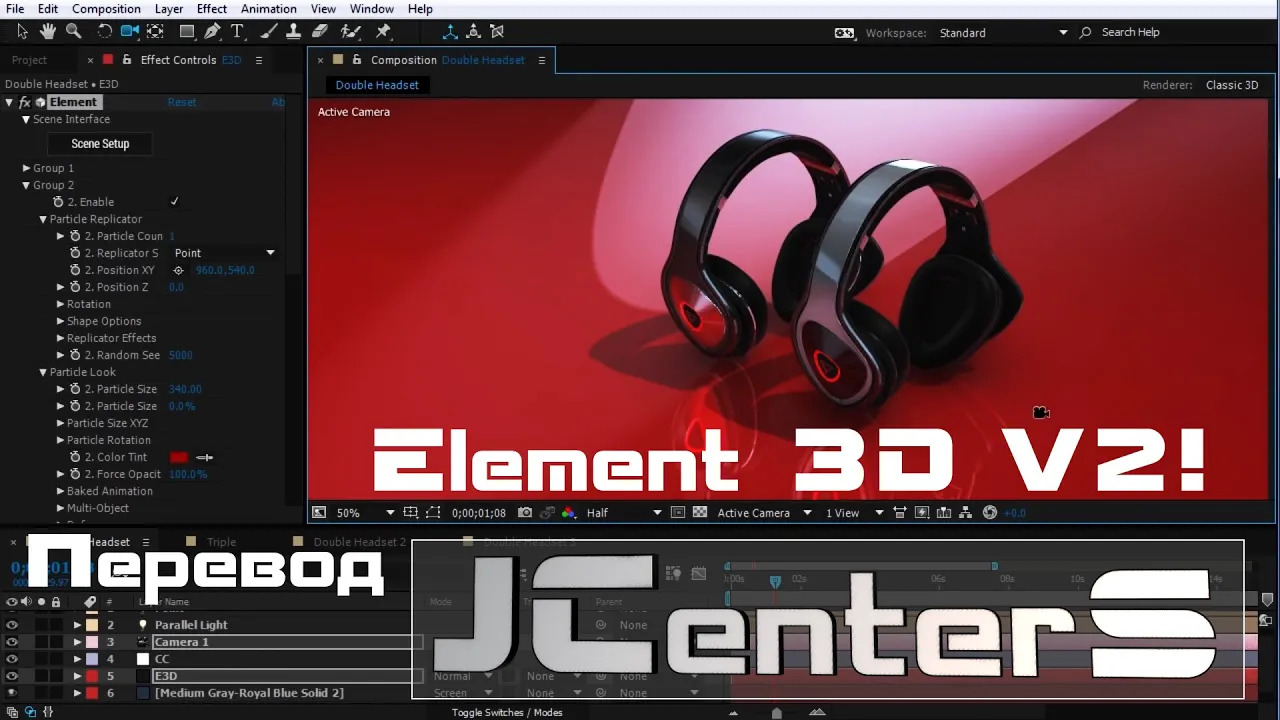Toggle the Group 2 Enable checkbox
The image size is (1280, 720).
tap(174, 202)
